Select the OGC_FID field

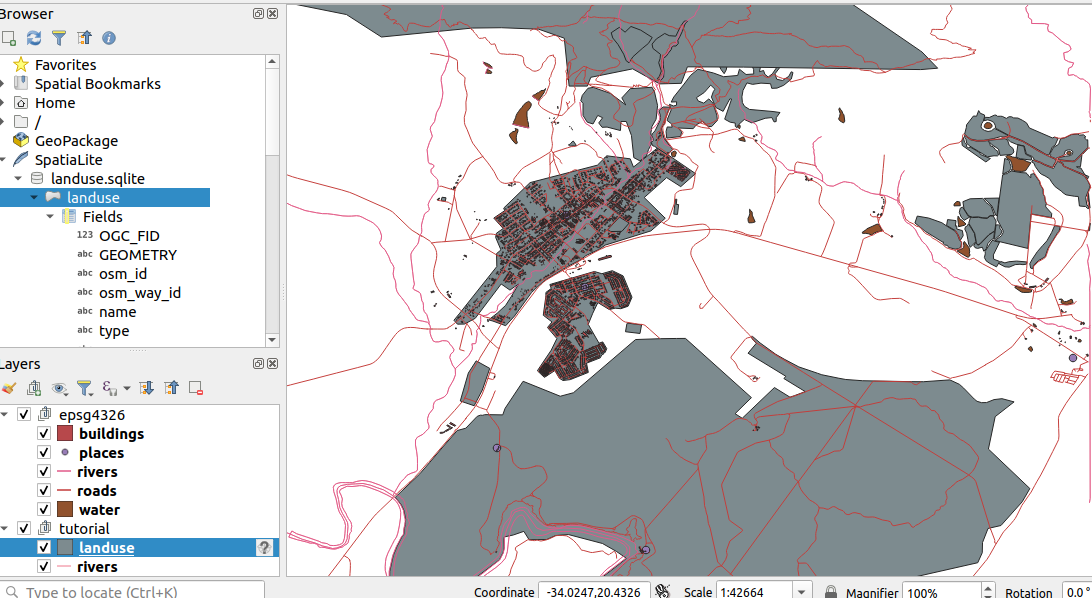point(130,236)
